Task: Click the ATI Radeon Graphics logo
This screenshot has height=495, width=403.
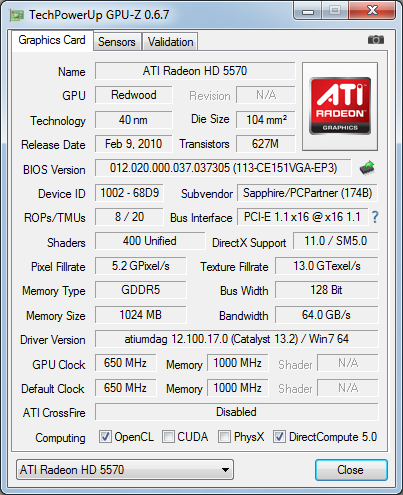Action: (x=340, y=106)
